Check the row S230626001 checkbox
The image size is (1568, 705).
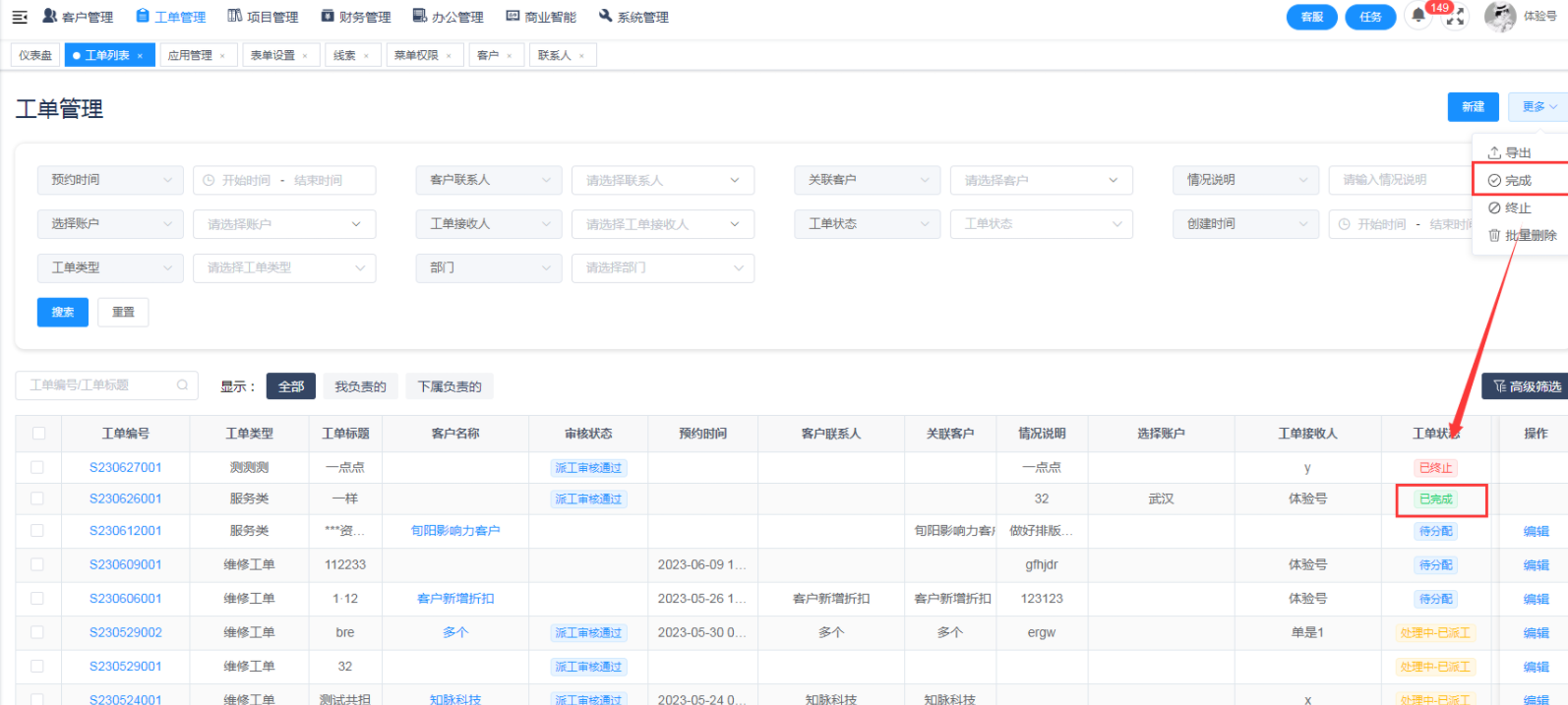(37, 499)
